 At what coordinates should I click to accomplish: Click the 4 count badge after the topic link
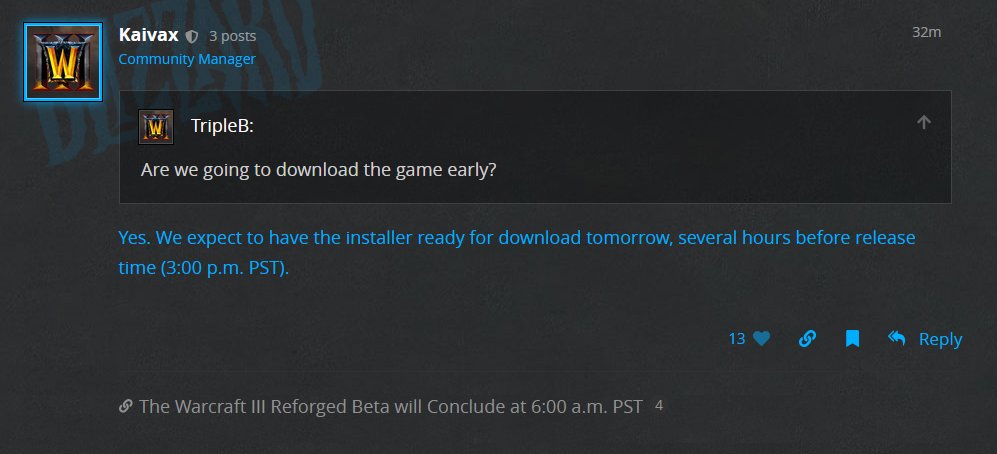click(x=658, y=405)
